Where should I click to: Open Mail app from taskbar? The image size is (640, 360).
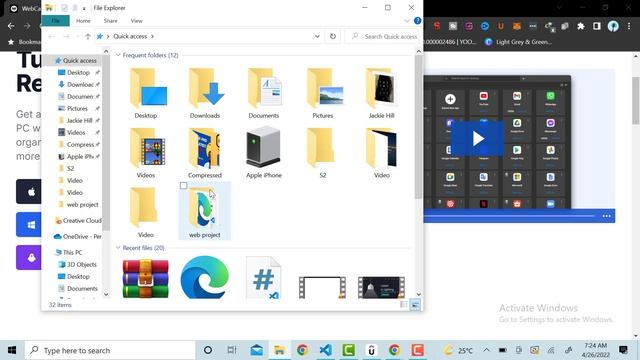(x=256, y=350)
